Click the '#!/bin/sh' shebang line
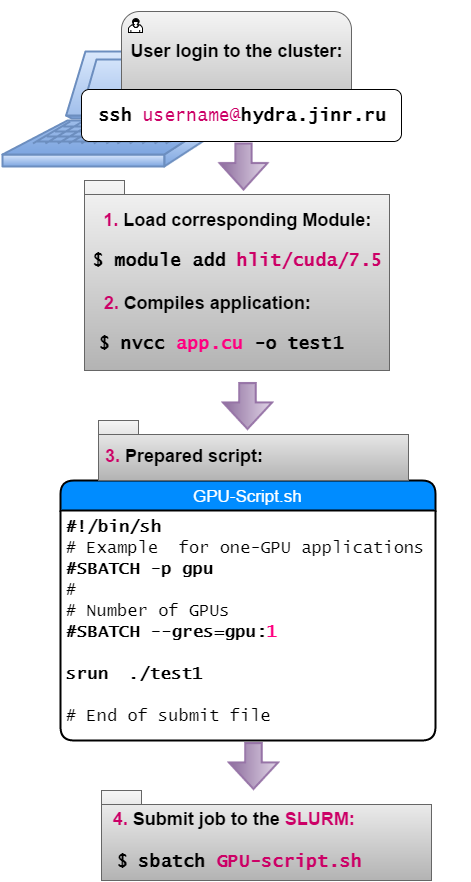Viewport: 471px width, 882px height. tap(114, 526)
